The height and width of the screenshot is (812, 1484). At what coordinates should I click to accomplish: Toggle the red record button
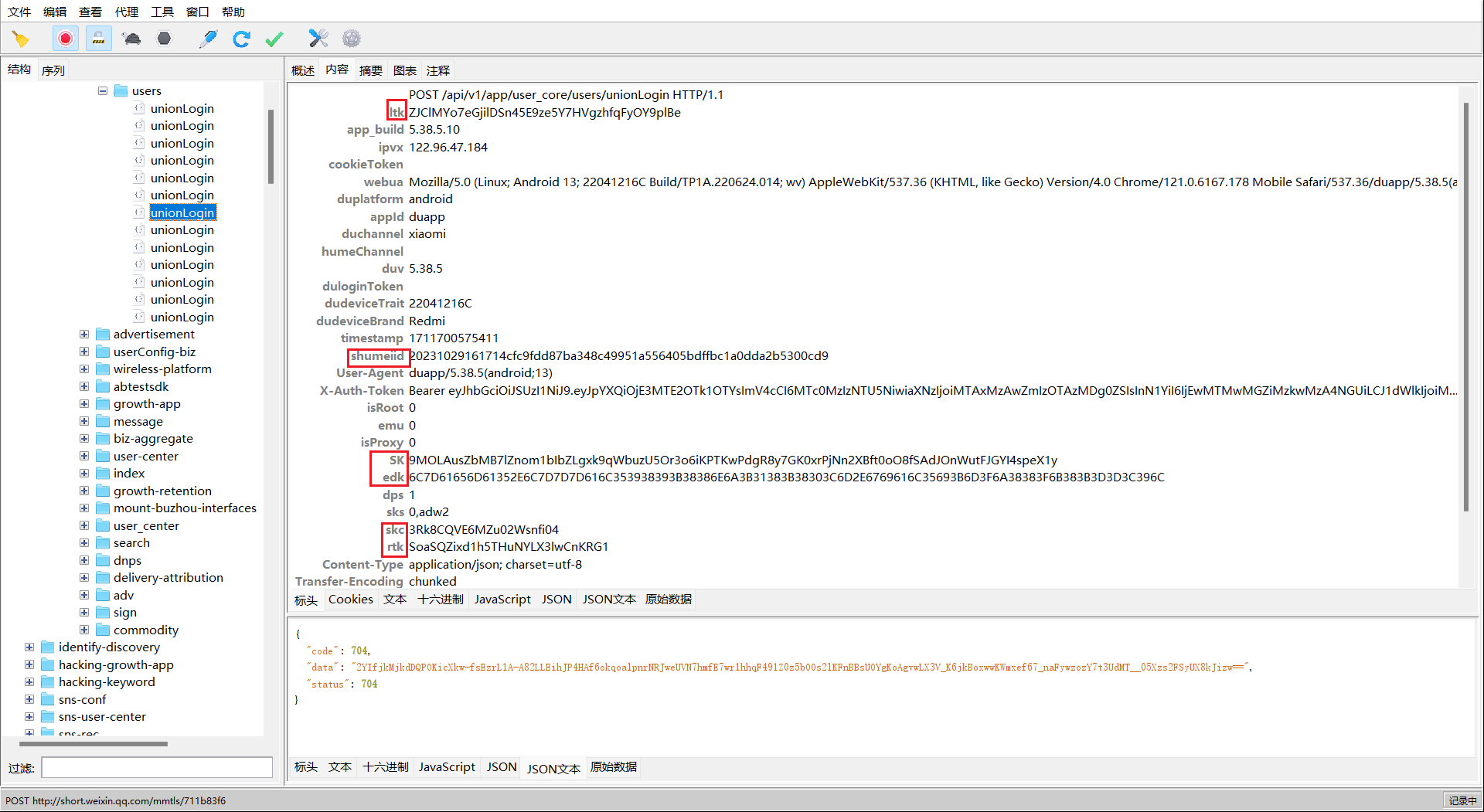click(x=66, y=39)
